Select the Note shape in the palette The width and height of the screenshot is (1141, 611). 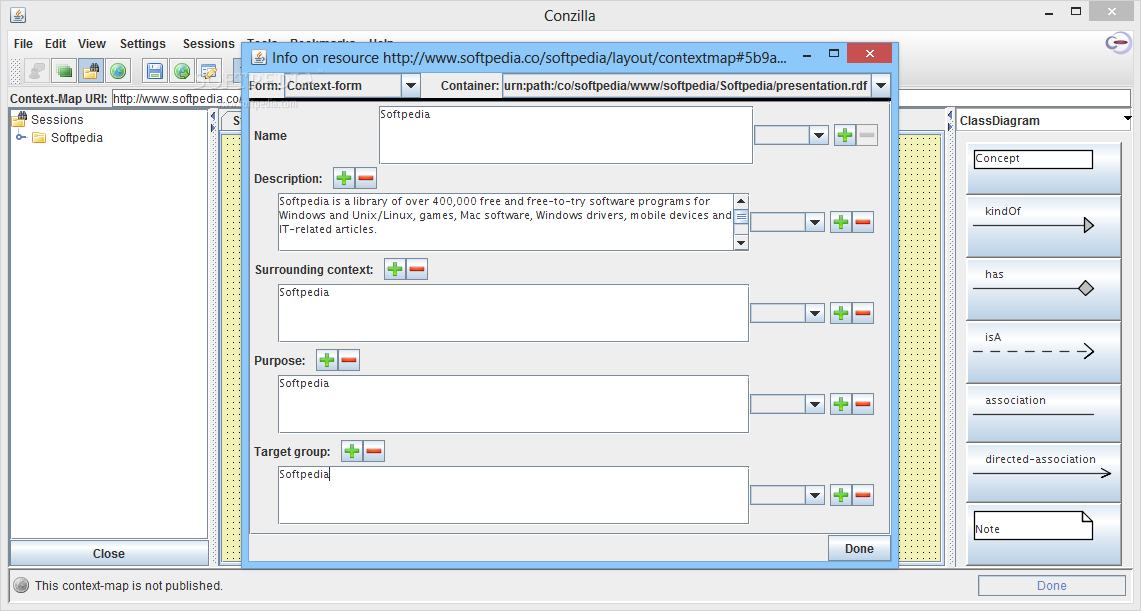1043,533
